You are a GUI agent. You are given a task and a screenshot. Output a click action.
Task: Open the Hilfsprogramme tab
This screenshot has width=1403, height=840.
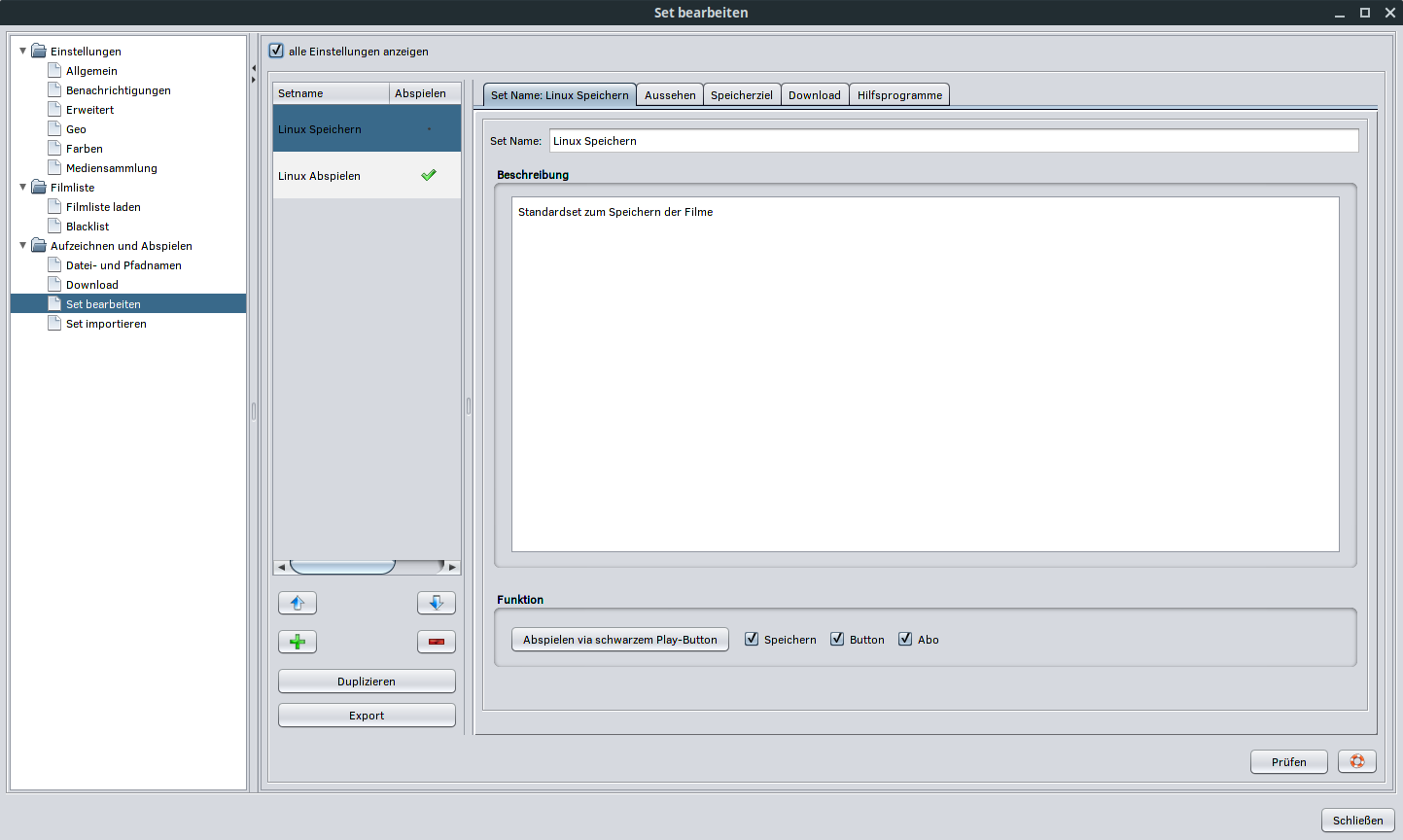[x=899, y=95]
